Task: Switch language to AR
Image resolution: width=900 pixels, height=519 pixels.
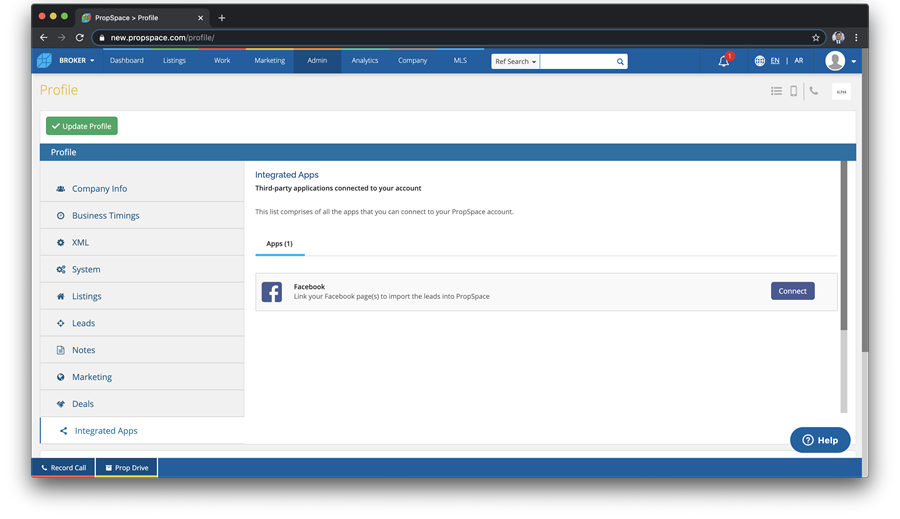Action: click(x=798, y=61)
